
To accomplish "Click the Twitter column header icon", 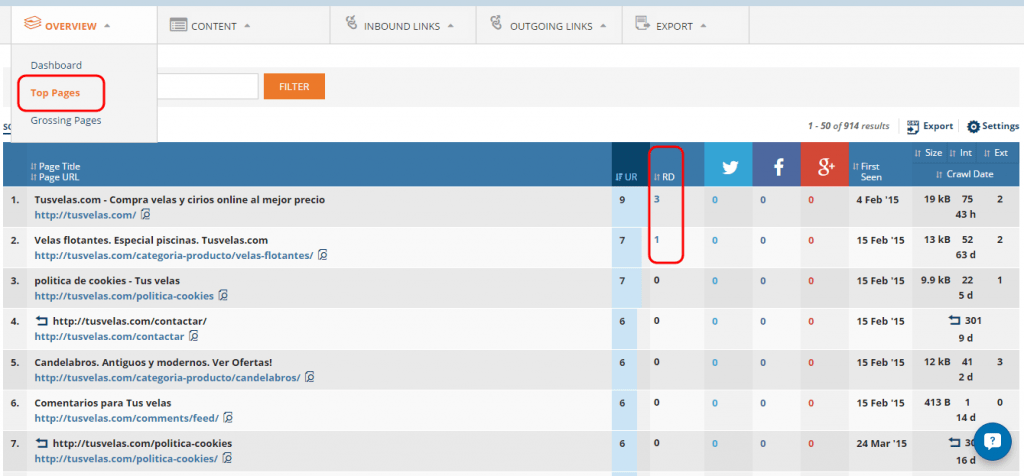I will click(x=729, y=167).
